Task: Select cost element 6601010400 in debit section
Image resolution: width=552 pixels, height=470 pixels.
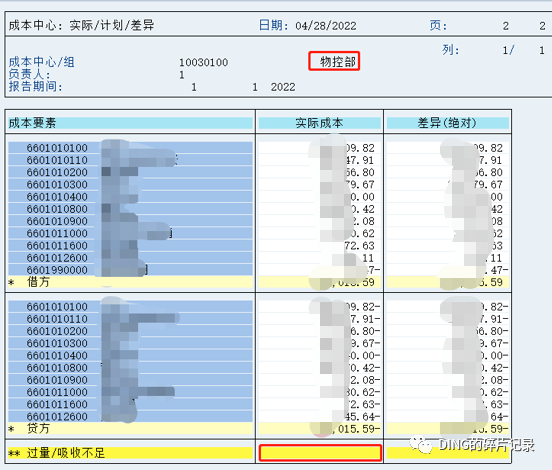Action: 57,197
